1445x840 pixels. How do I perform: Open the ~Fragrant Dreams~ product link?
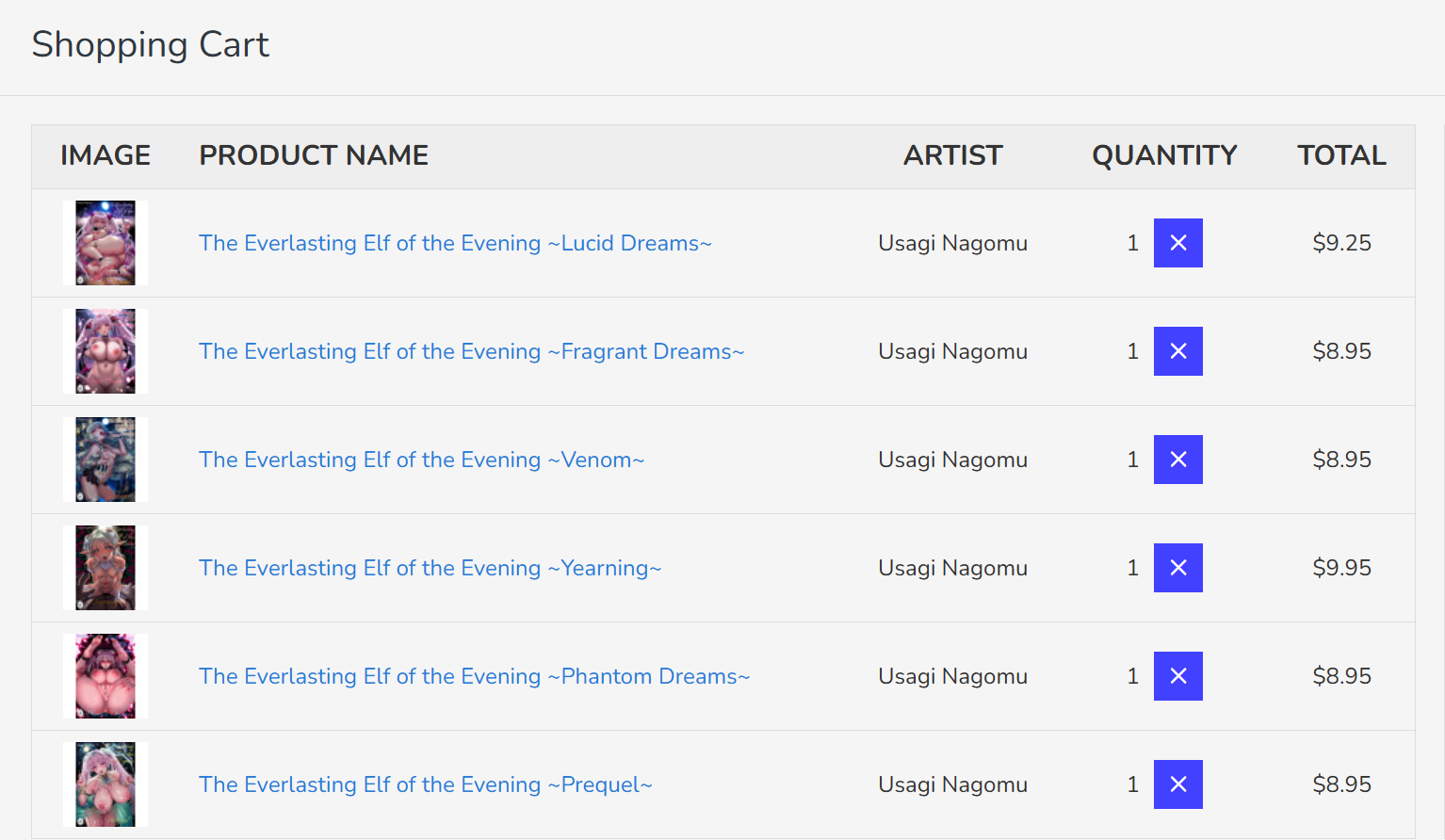click(471, 351)
